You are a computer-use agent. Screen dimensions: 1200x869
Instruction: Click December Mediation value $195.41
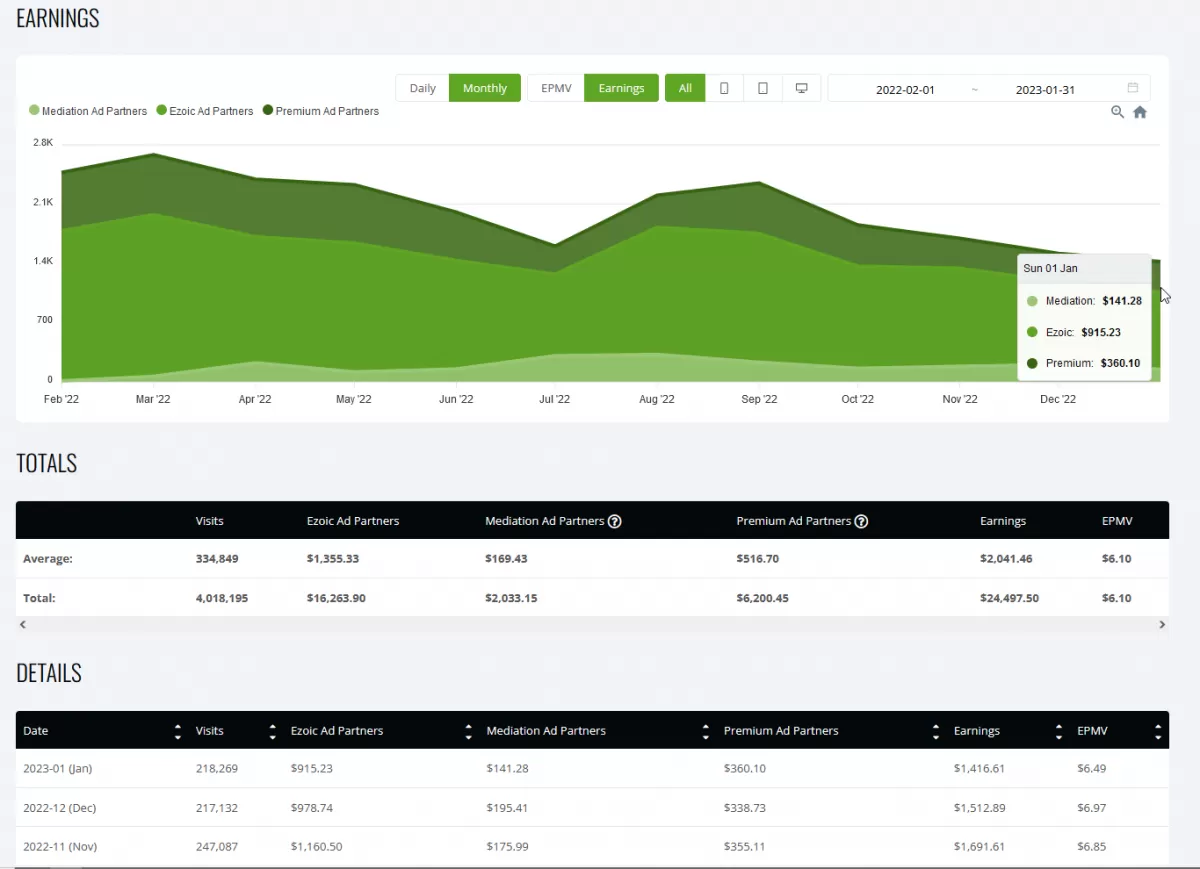(x=507, y=807)
